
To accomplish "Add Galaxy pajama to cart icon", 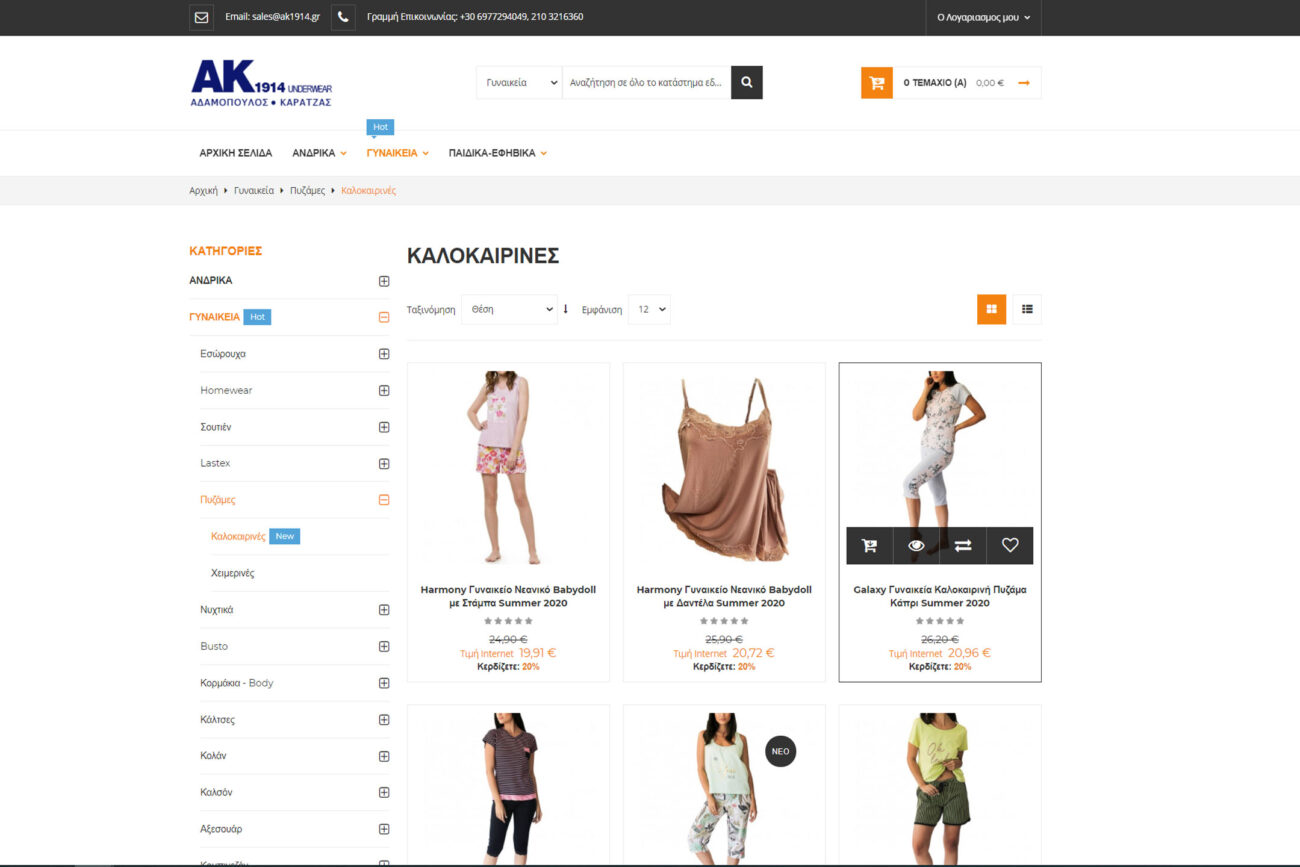I will 869,546.
